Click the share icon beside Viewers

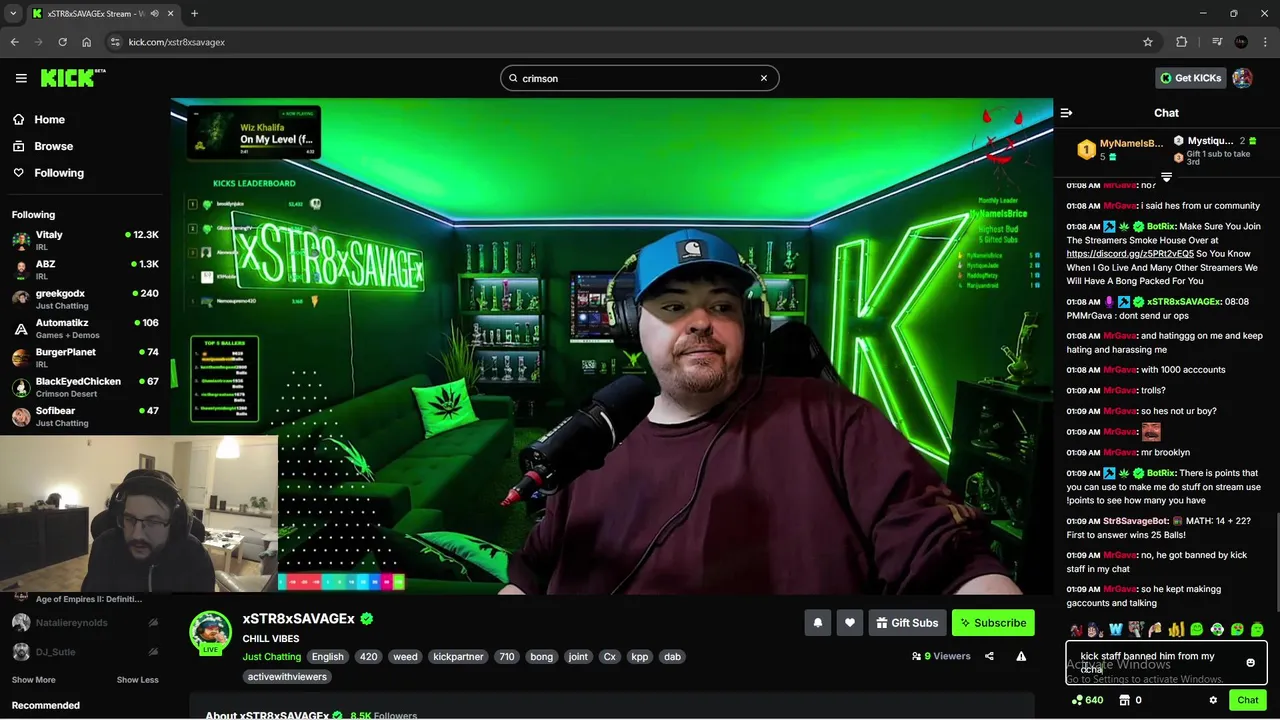pos(989,656)
